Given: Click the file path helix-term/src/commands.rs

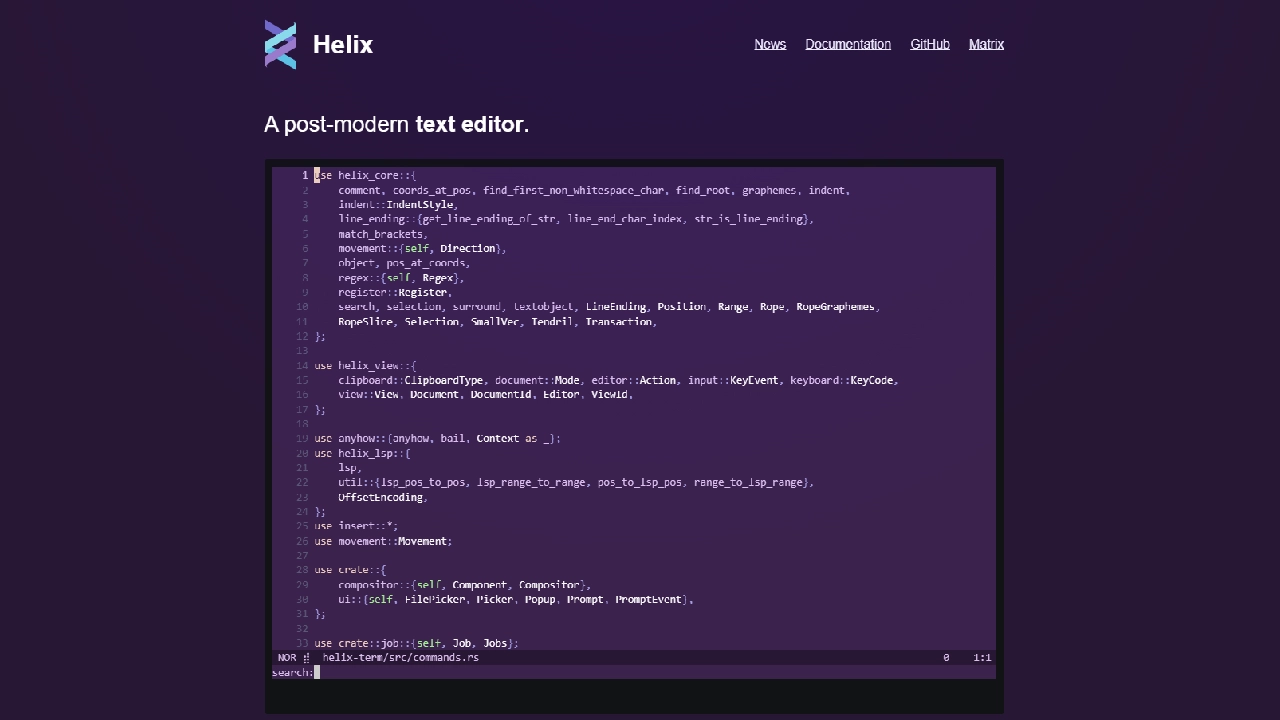Looking at the screenshot, I should click(400, 657).
